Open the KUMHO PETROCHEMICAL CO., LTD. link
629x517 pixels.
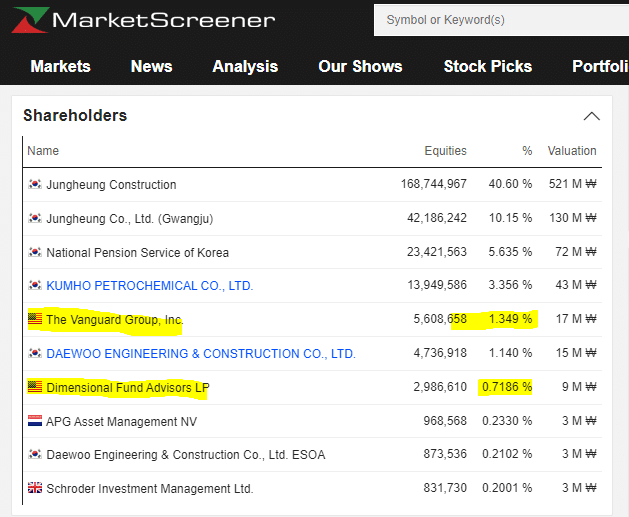pos(150,286)
